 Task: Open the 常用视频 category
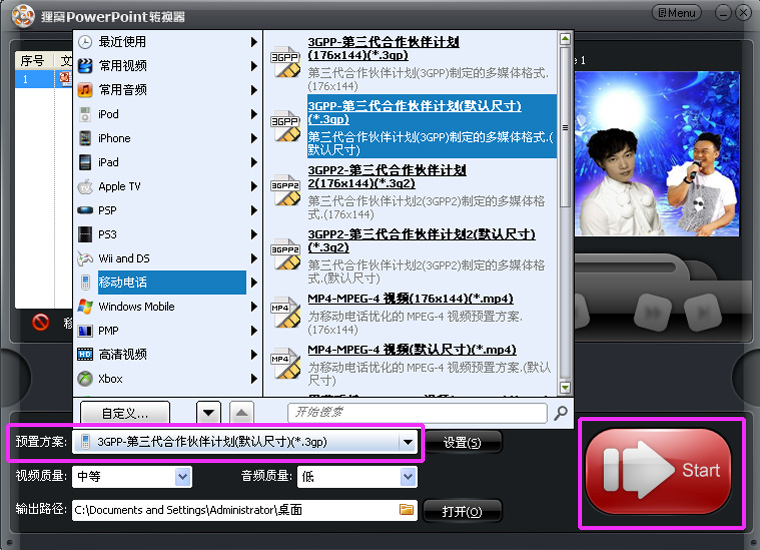click(167, 66)
